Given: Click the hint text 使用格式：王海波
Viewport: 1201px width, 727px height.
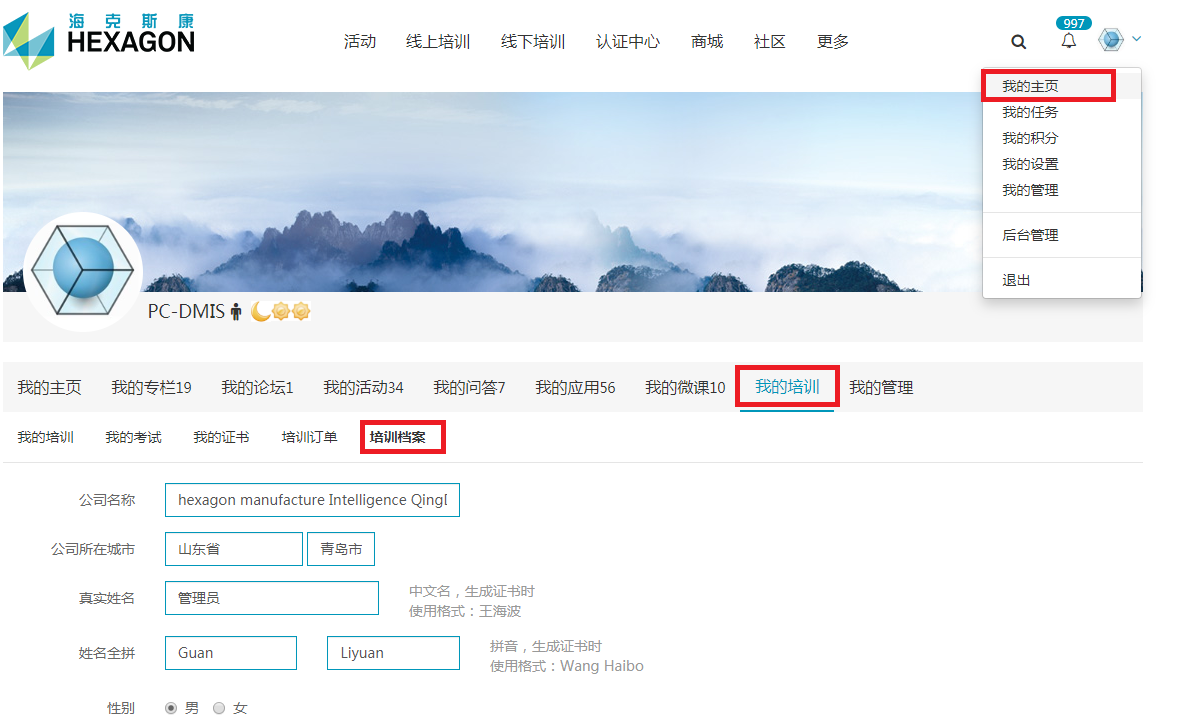Looking at the screenshot, I should 465,611.
